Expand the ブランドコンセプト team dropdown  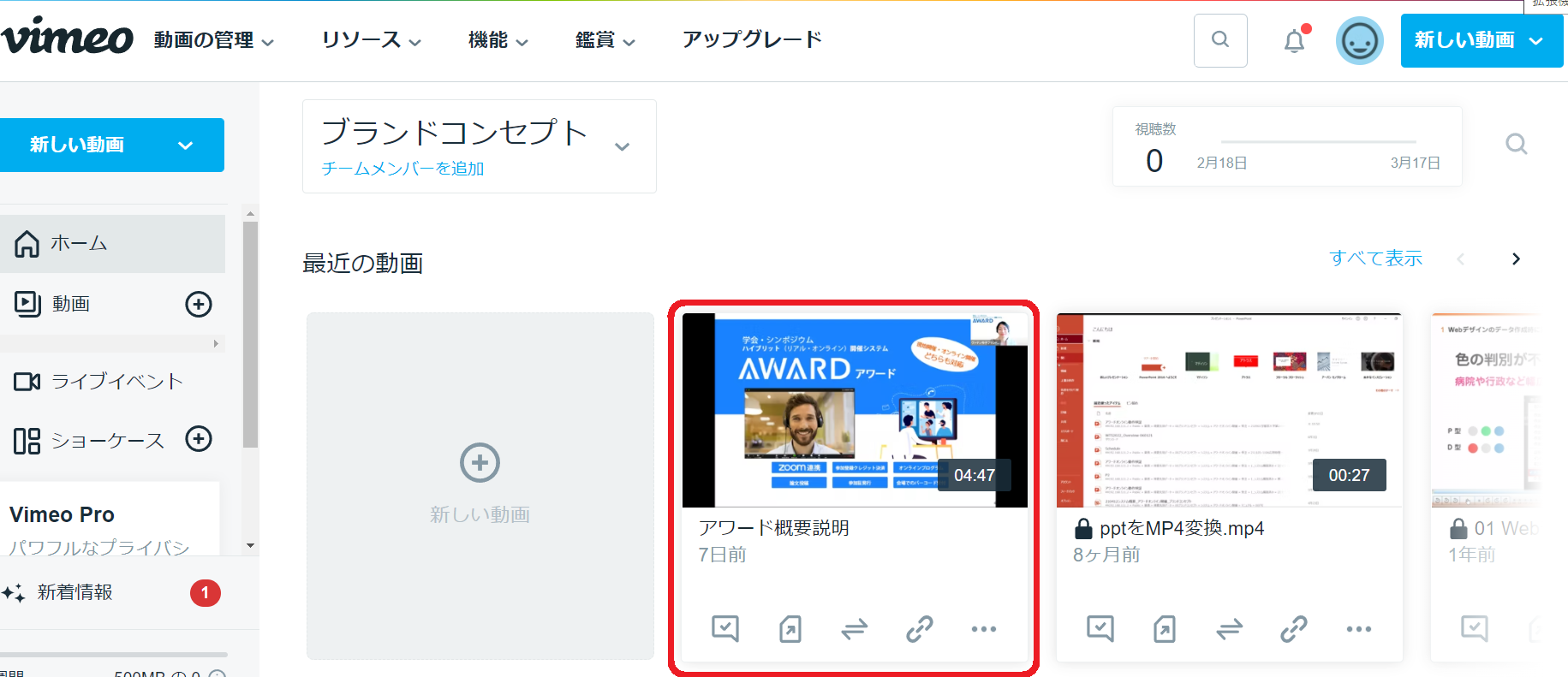623,146
